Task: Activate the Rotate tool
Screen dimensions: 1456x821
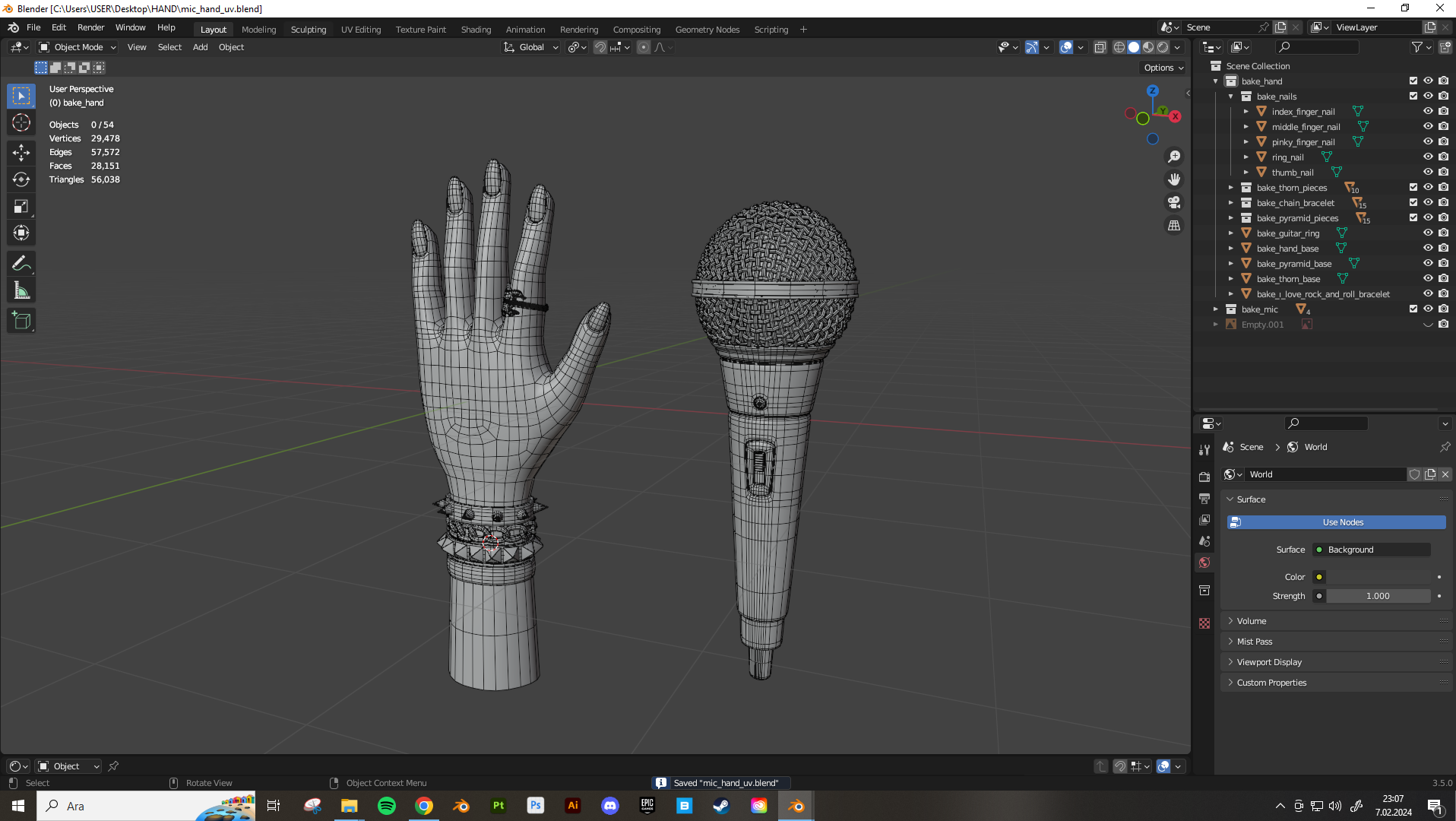Action: coord(21,179)
